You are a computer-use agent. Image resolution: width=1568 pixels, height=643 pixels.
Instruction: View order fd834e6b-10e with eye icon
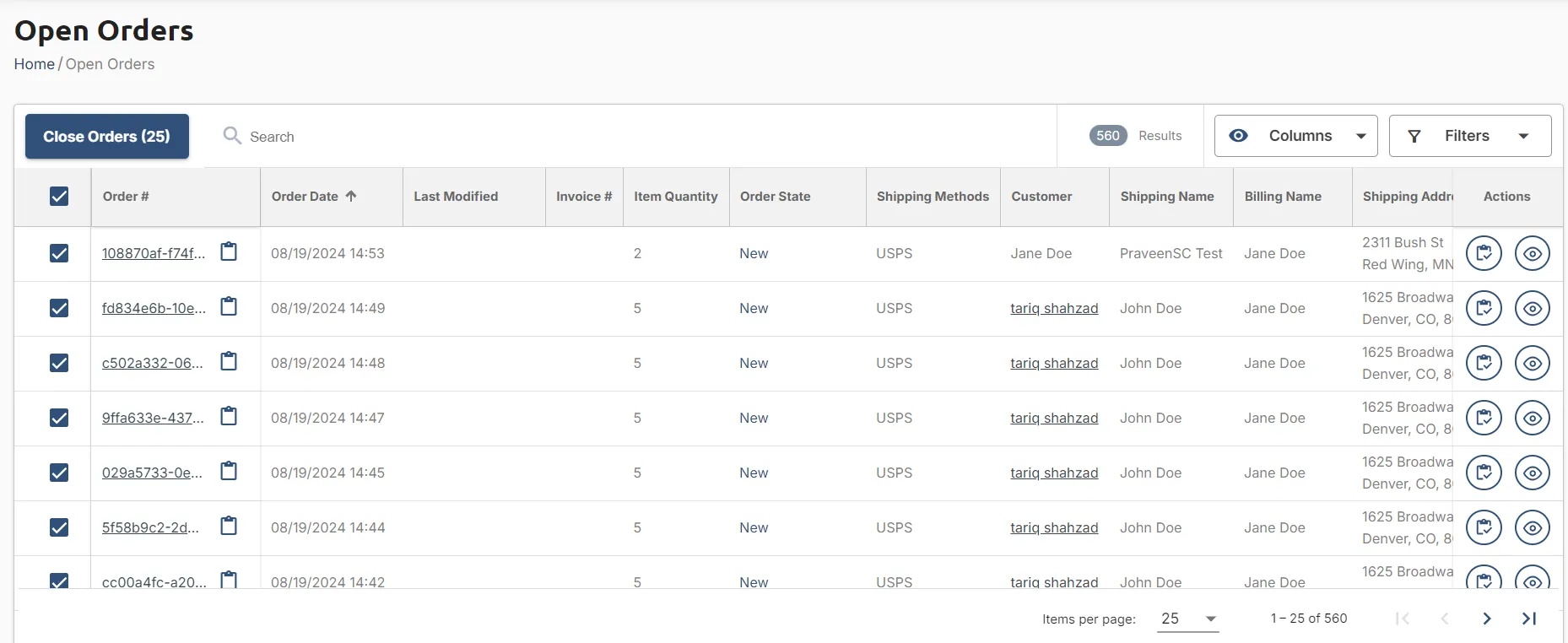(x=1533, y=308)
